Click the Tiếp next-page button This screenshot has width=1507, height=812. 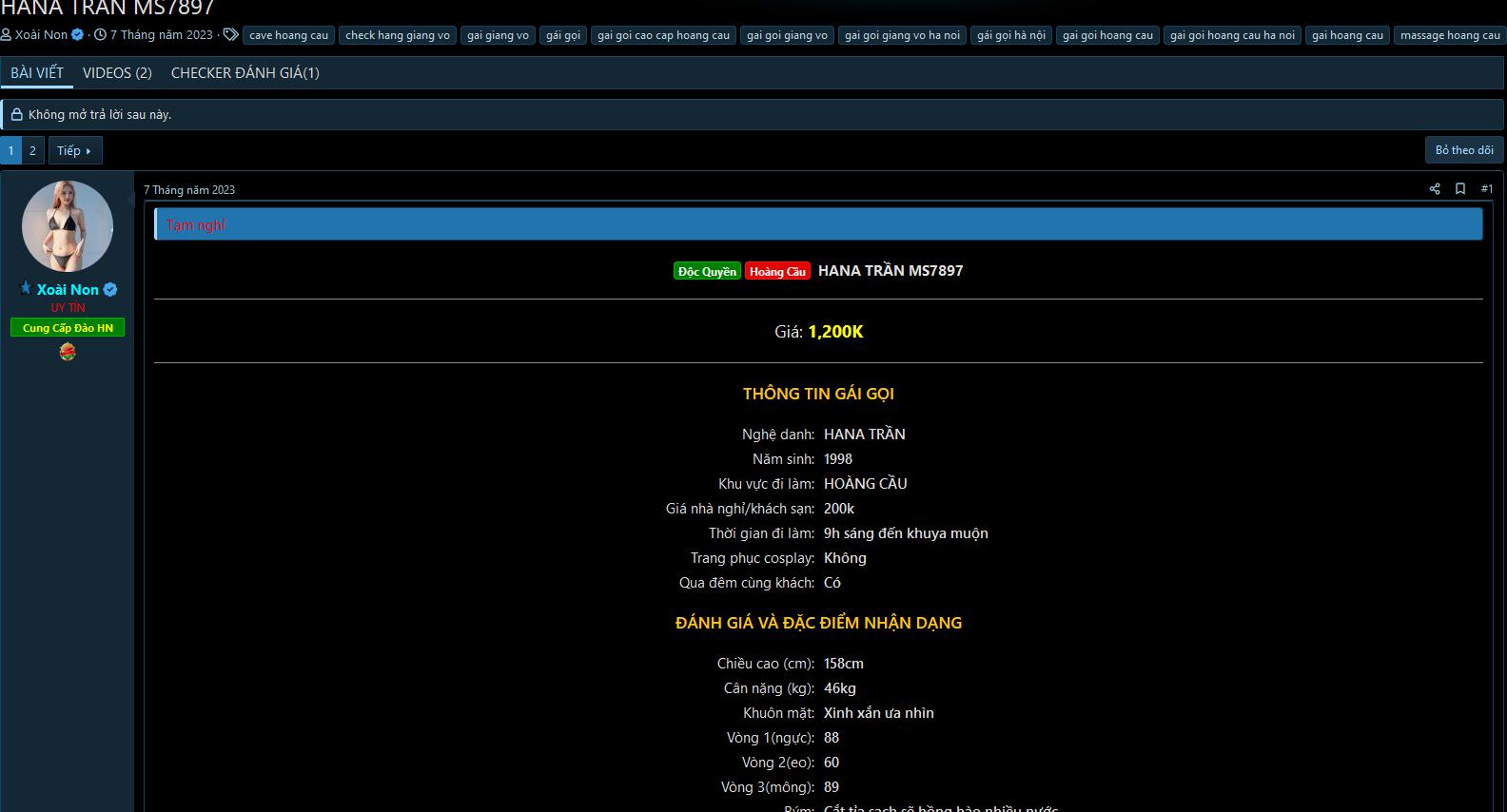click(74, 150)
